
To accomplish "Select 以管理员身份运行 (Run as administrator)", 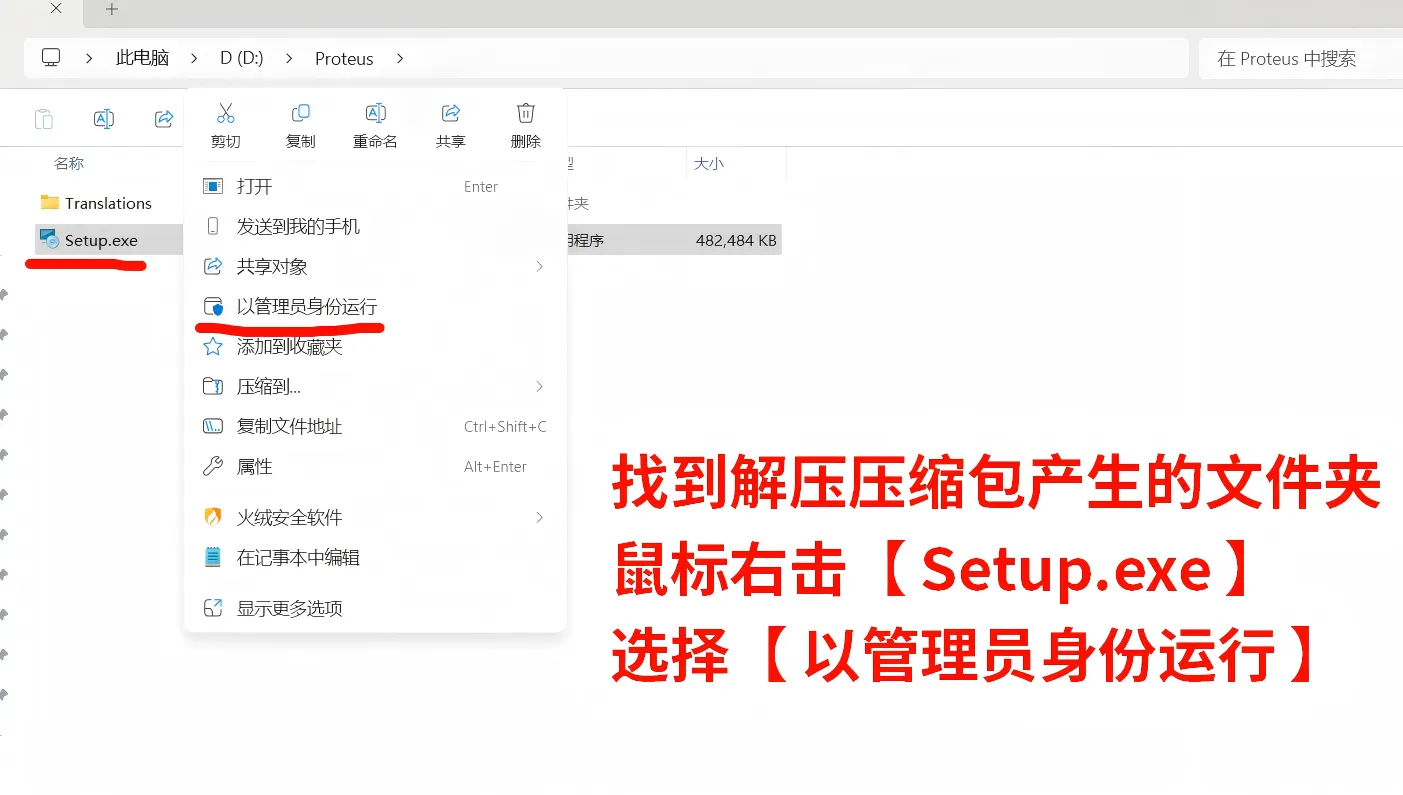I will click(x=306, y=307).
